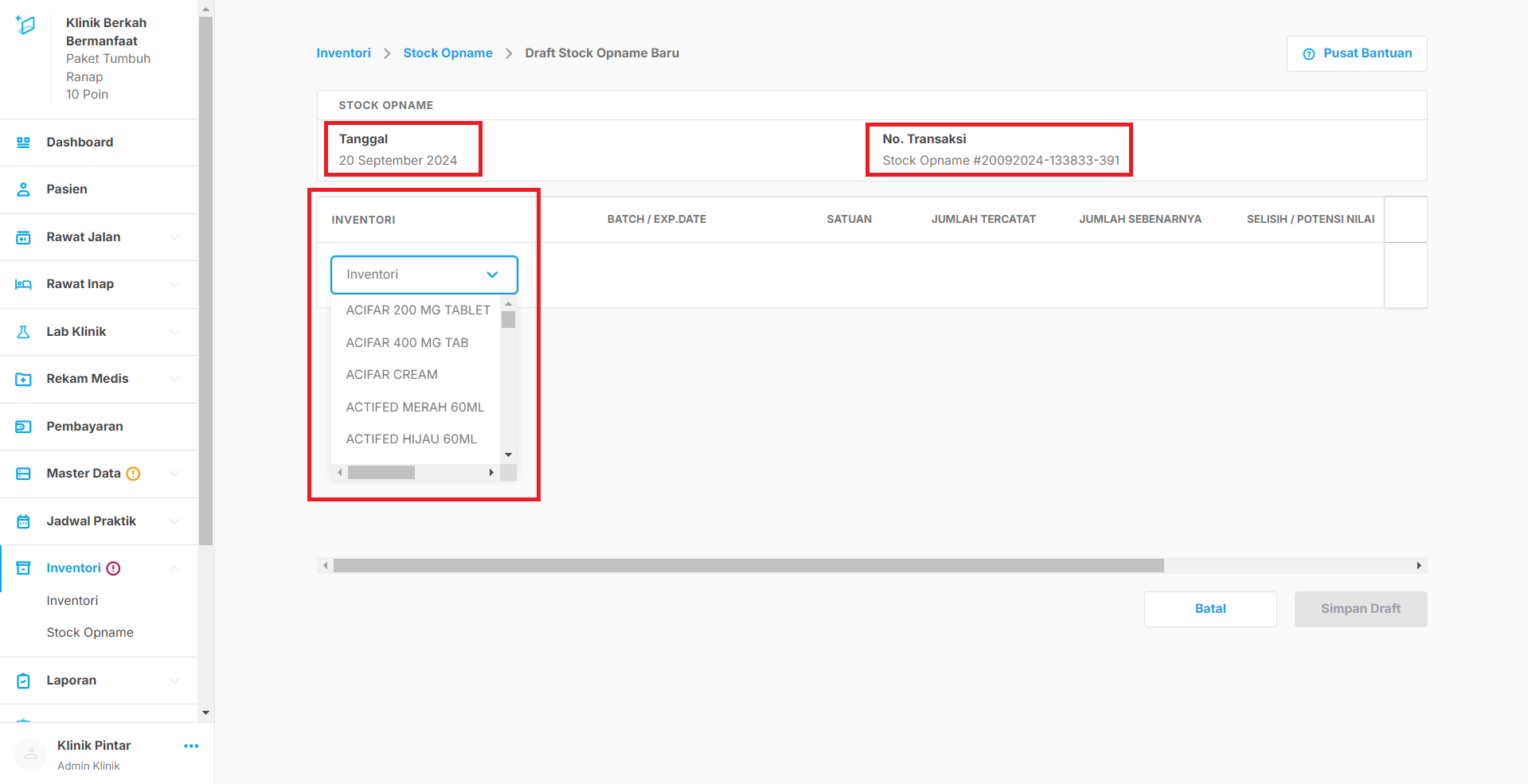Screen dimensions: 1528x784
Task: Click the Dashboard sidebar icon
Action: tap(23, 142)
